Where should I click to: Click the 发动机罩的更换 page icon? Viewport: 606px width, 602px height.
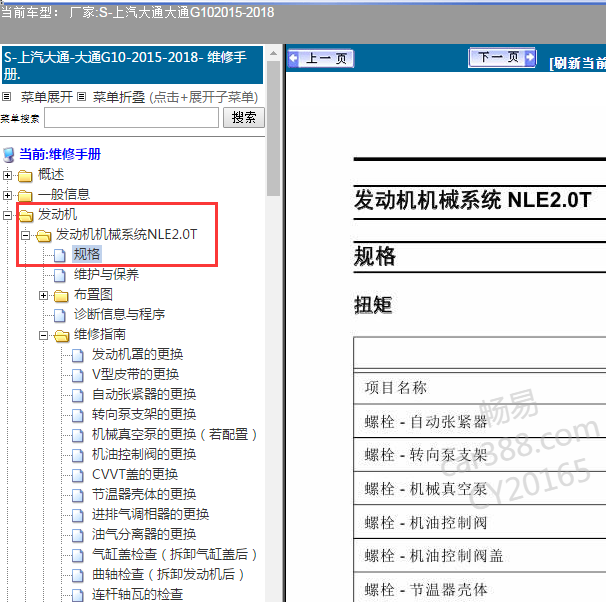[x=78, y=355]
